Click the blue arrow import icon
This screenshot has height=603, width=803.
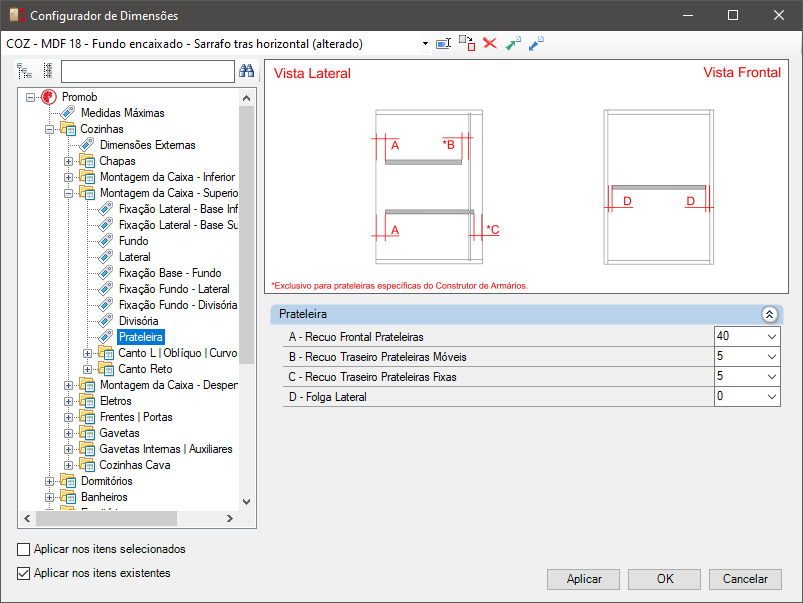[536, 44]
